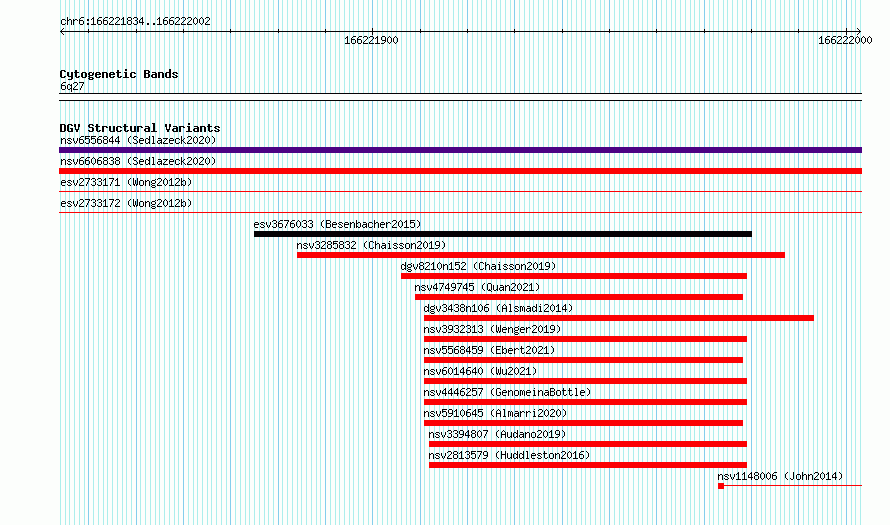Click the chr6:166221834..166222002 coordinates label
The width and height of the screenshot is (890, 525).
click(x=135, y=21)
